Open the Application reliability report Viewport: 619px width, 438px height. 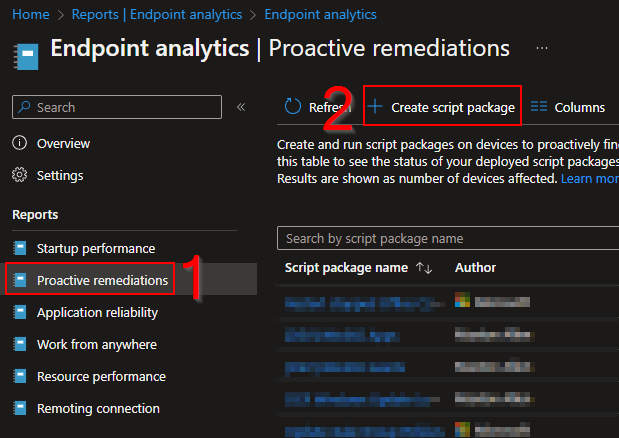[x=97, y=312]
